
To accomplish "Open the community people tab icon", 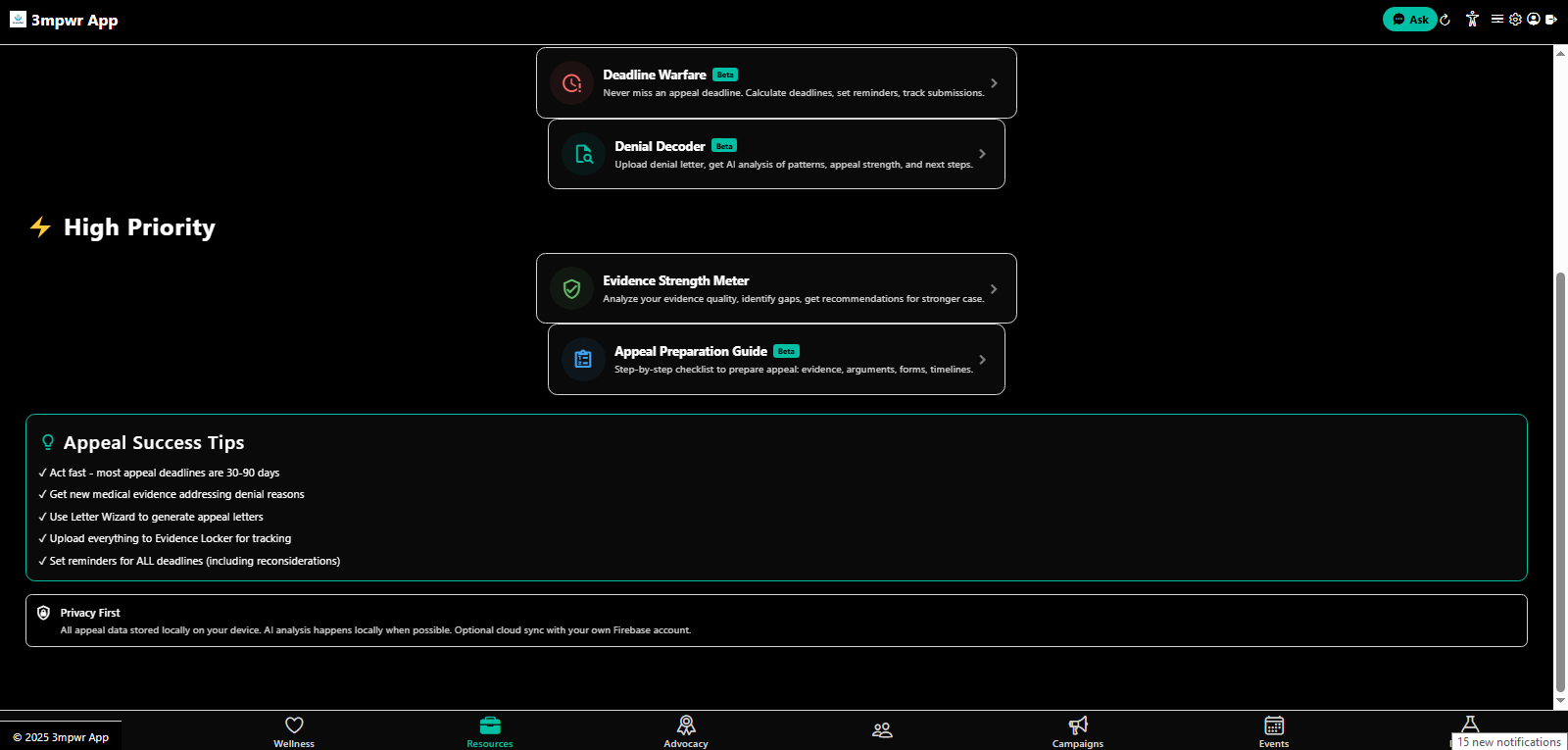I will click(882, 730).
